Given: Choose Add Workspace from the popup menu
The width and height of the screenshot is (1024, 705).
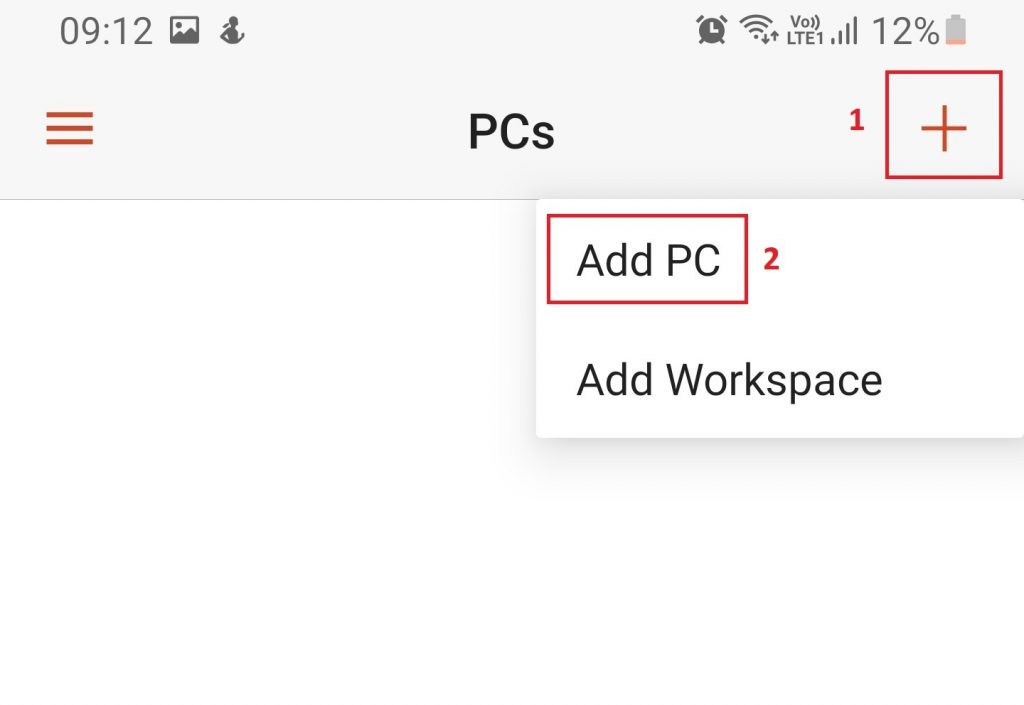Looking at the screenshot, I should click(x=729, y=380).
